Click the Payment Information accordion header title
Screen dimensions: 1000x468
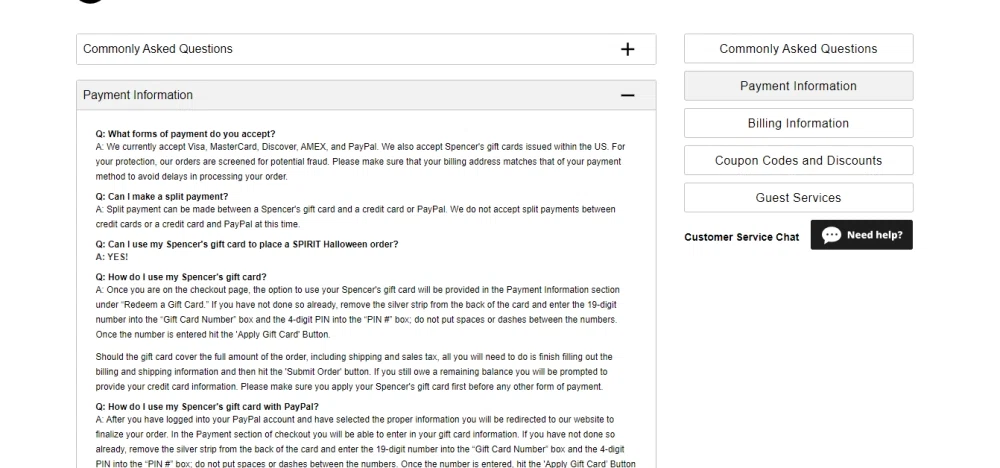(138, 95)
